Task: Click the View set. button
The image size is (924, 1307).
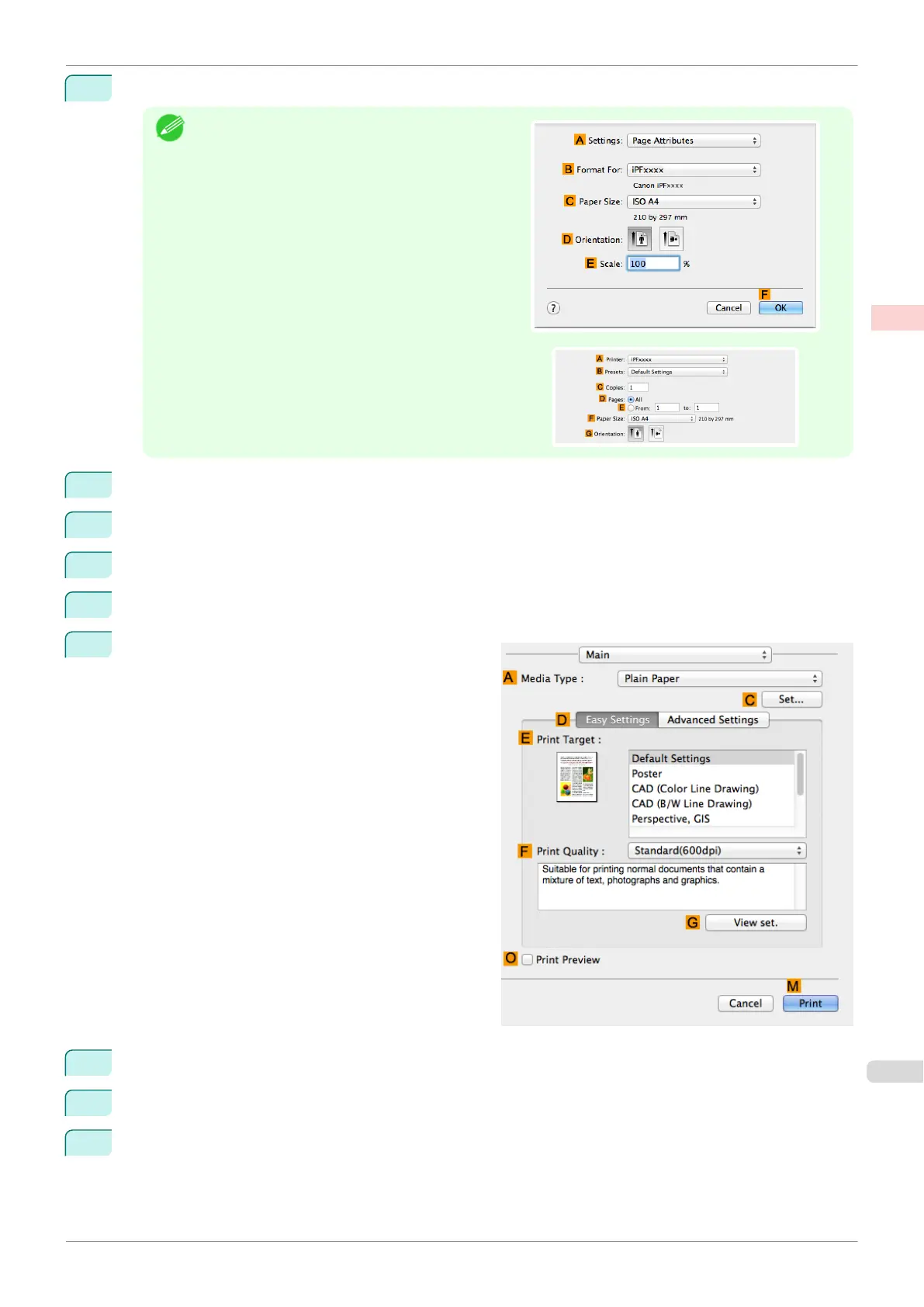Action: pyautogui.click(x=756, y=923)
